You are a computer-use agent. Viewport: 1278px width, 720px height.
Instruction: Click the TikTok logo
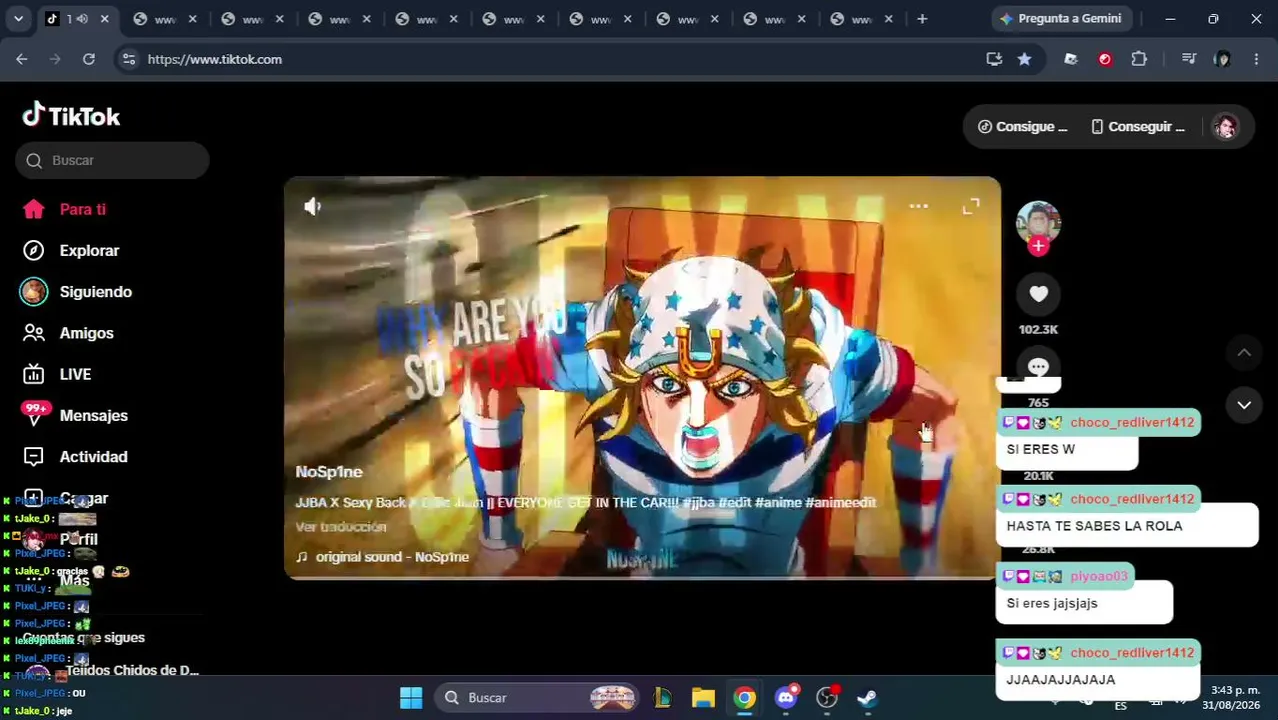(71, 116)
